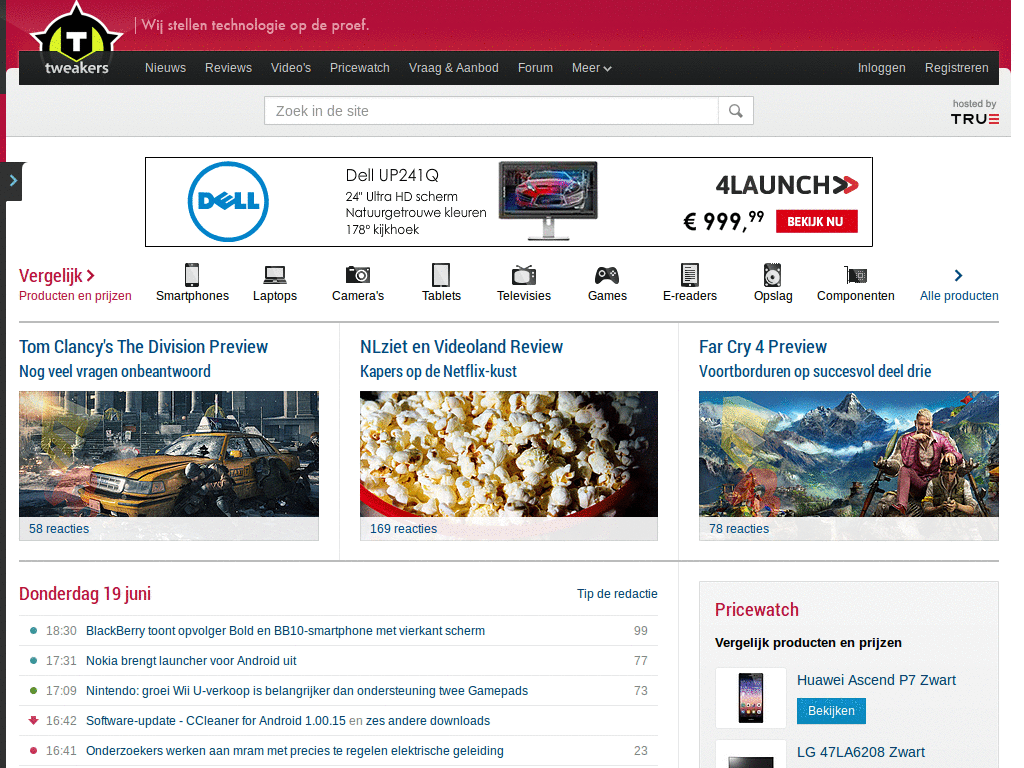Click the Alle producten arrow icon
This screenshot has height=768, width=1024.
(x=958, y=275)
